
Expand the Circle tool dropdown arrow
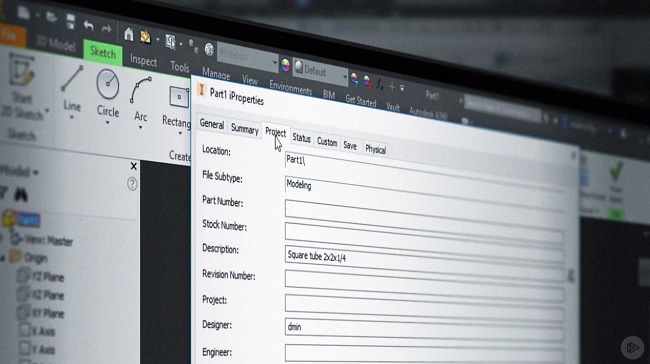(x=107, y=123)
